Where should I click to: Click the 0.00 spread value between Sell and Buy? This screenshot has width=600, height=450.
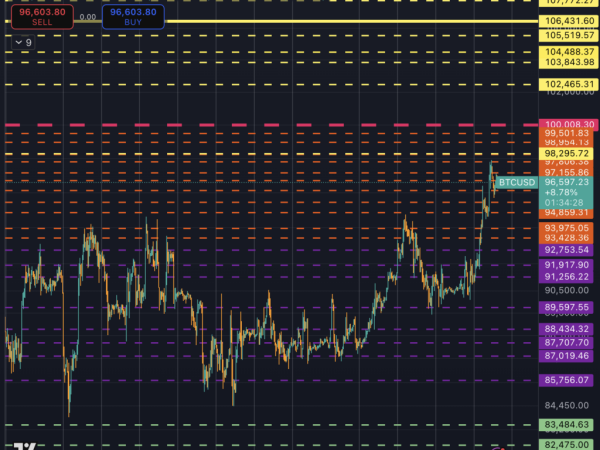tap(88, 17)
